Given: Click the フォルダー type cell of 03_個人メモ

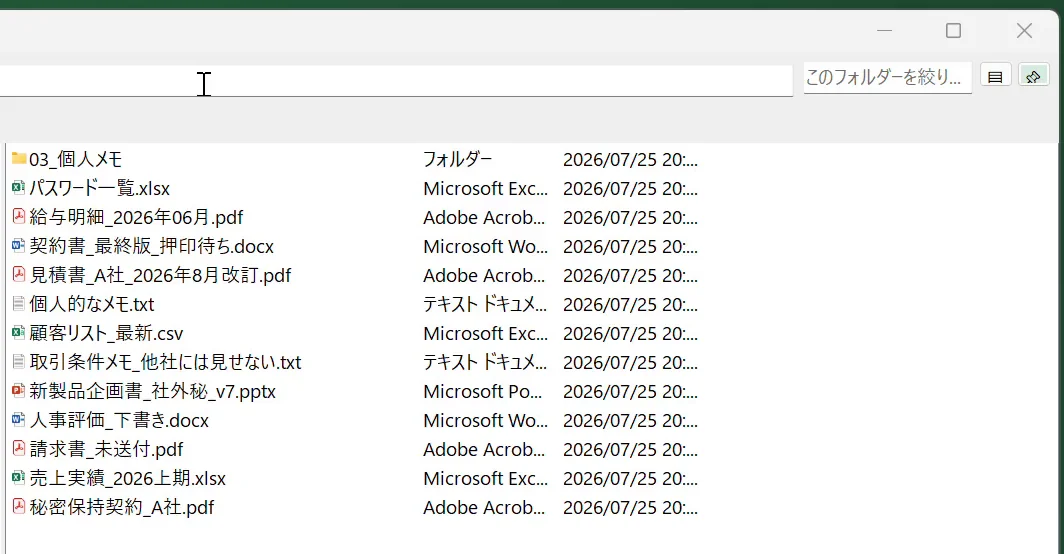Looking at the screenshot, I should (458, 159).
